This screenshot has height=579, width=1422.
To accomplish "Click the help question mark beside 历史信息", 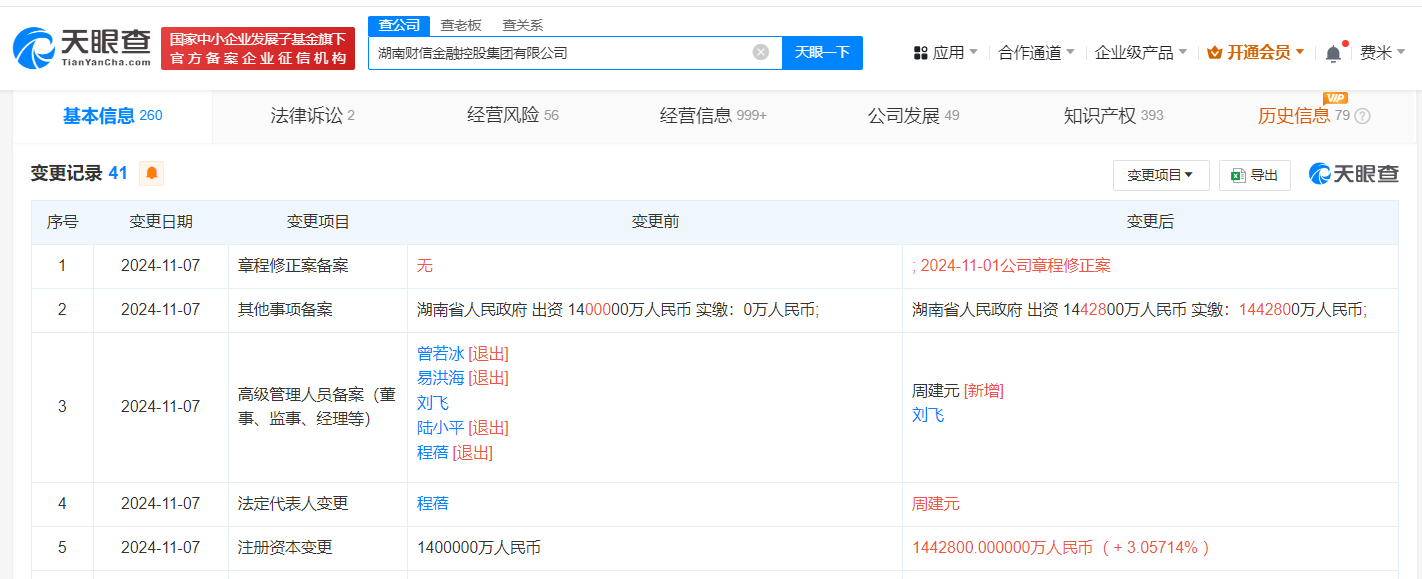I will point(1362,116).
